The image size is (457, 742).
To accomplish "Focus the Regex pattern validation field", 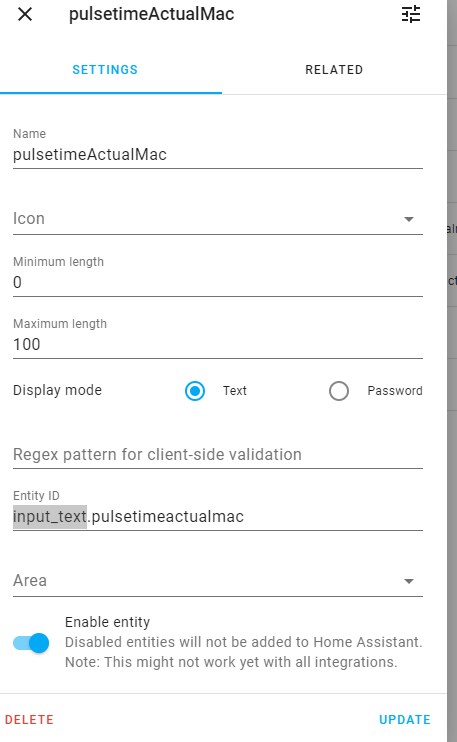I will 218,454.
